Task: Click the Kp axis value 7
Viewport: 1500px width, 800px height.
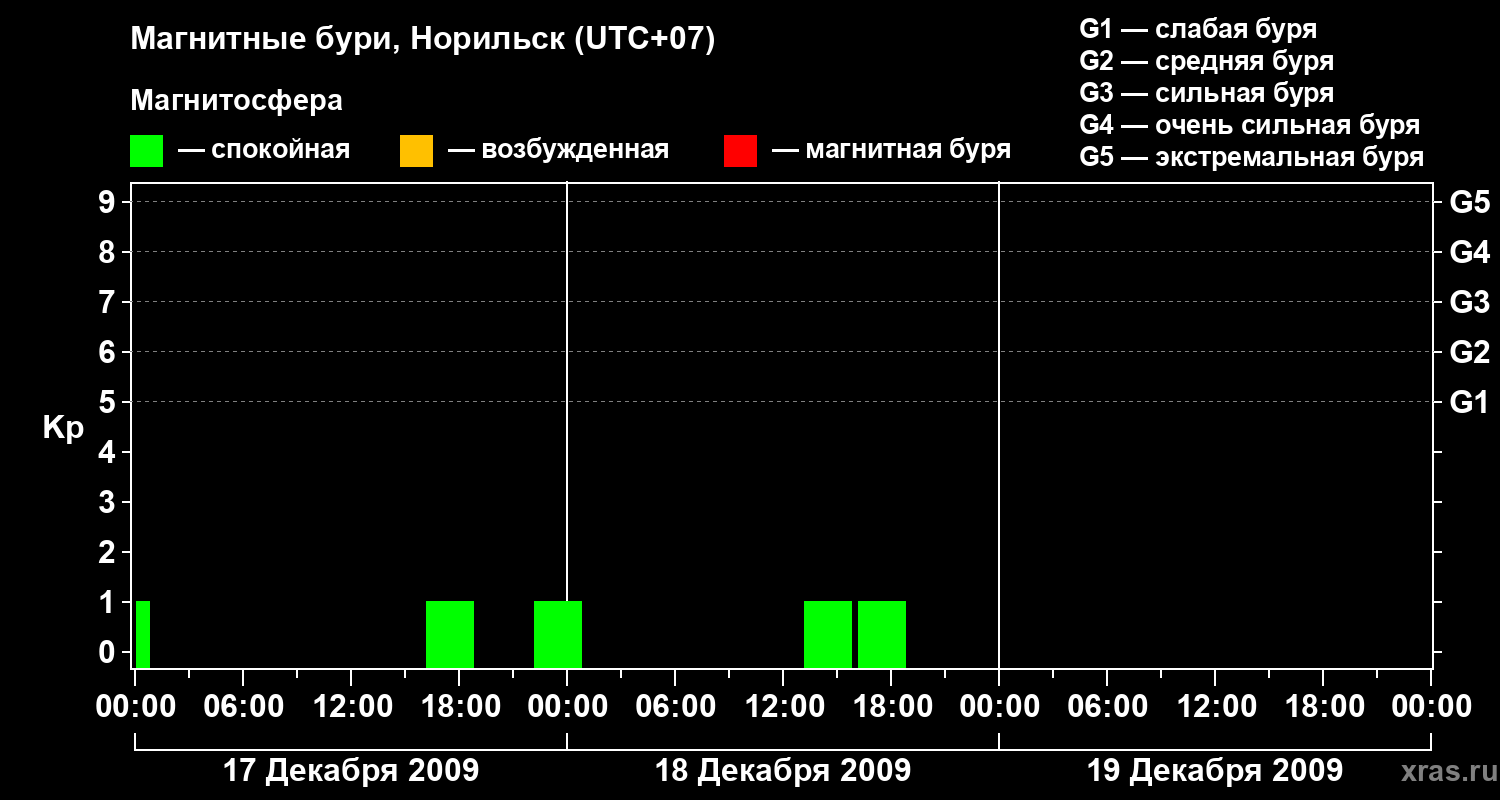Action: pos(109,302)
